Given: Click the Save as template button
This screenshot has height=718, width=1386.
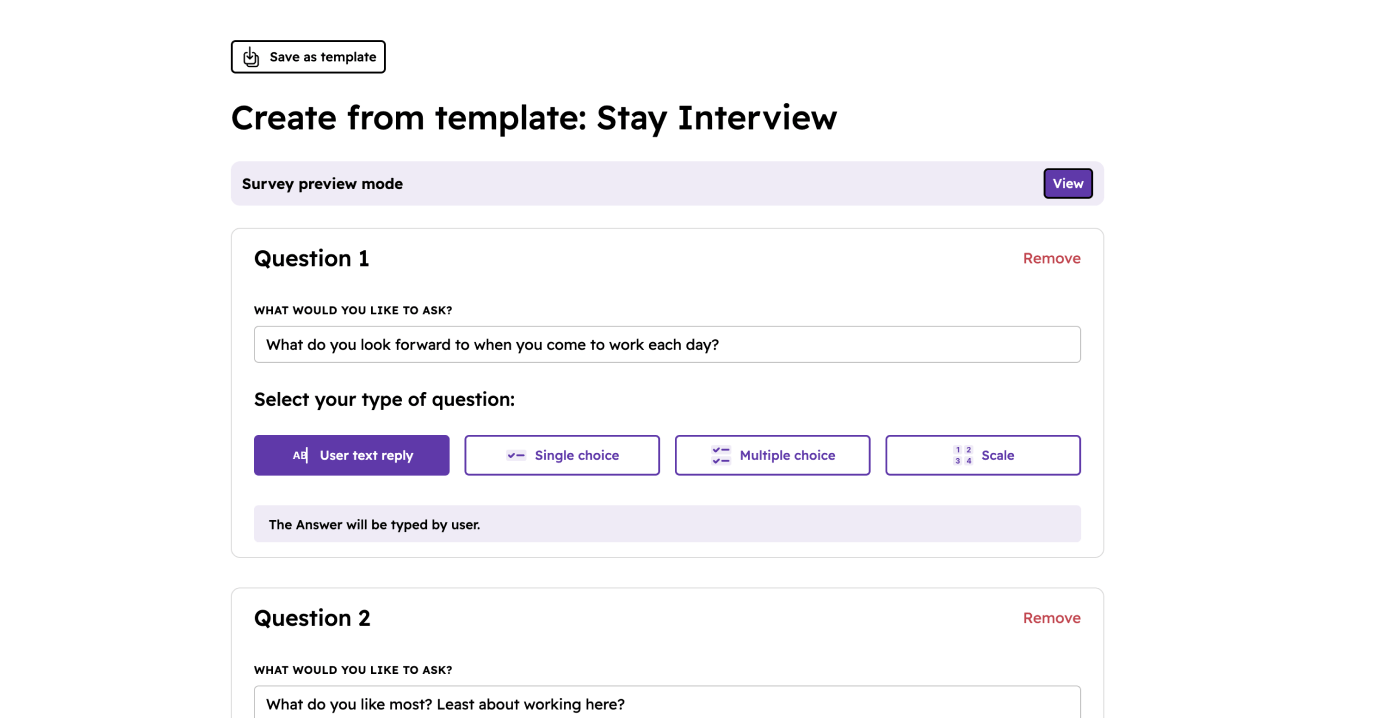Looking at the screenshot, I should click(308, 57).
